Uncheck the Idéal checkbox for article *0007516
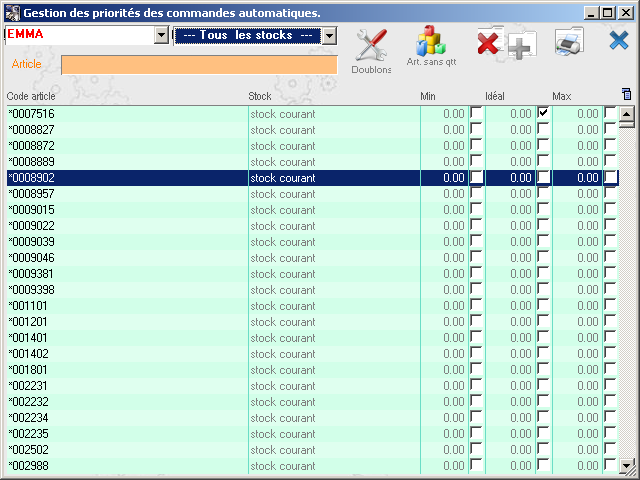The height and width of the screenshot is (480, 640). 544,113
